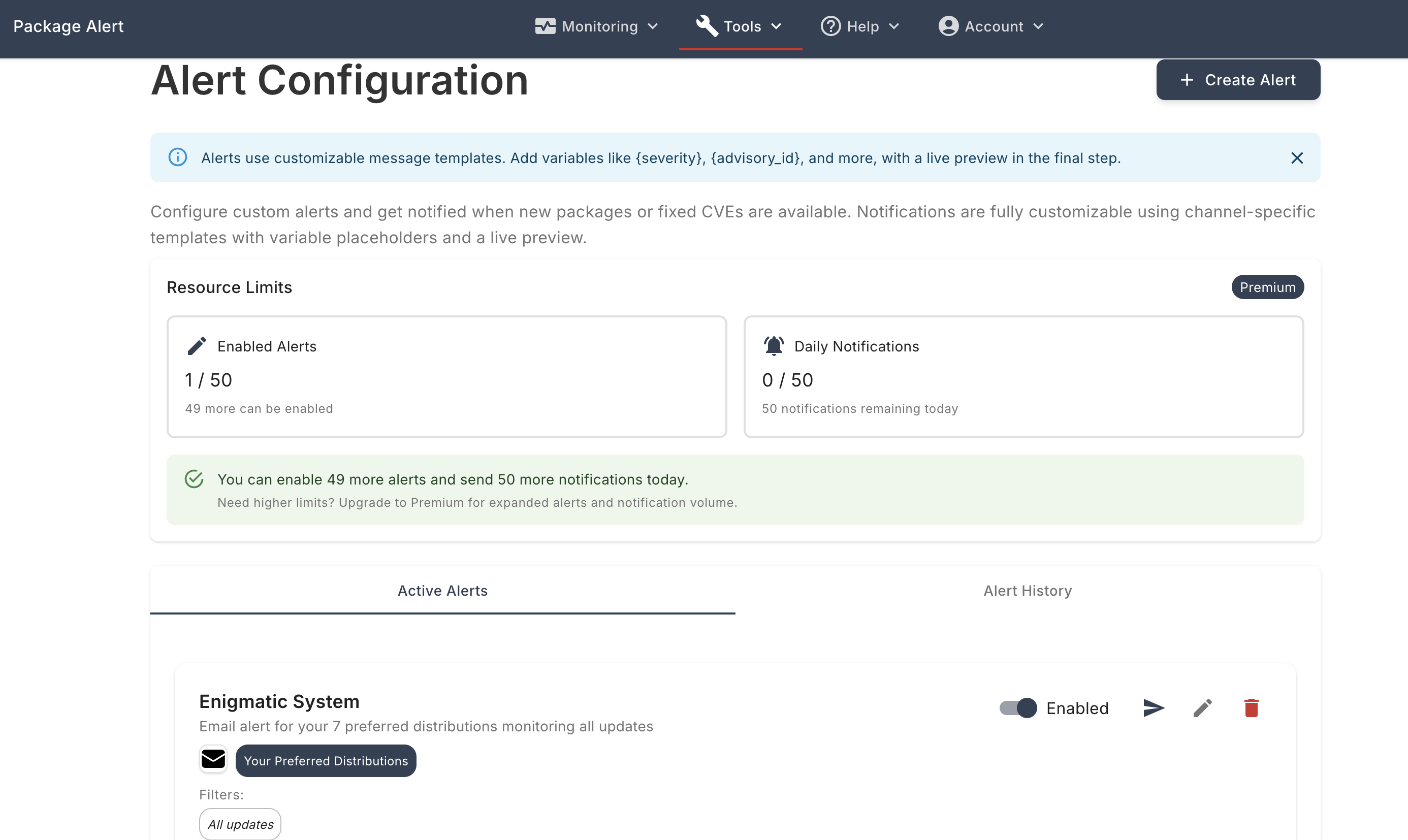Click the Daily Notifications bell icon

[x=774, y=346]
